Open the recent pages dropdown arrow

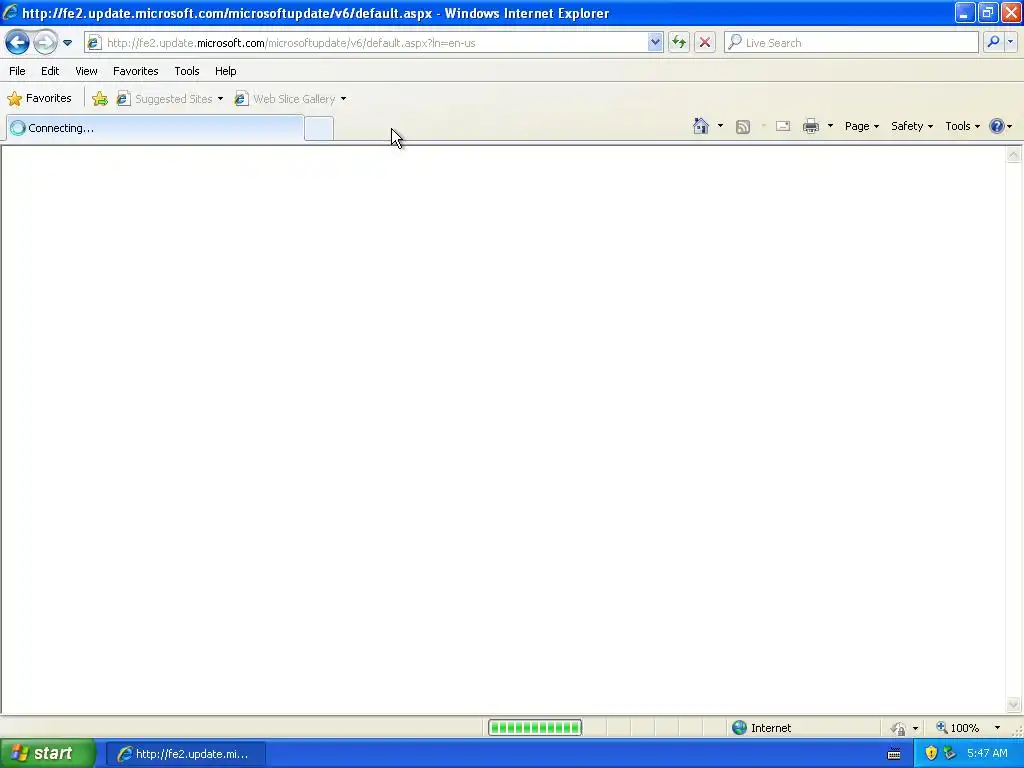[x=67, y=43]
